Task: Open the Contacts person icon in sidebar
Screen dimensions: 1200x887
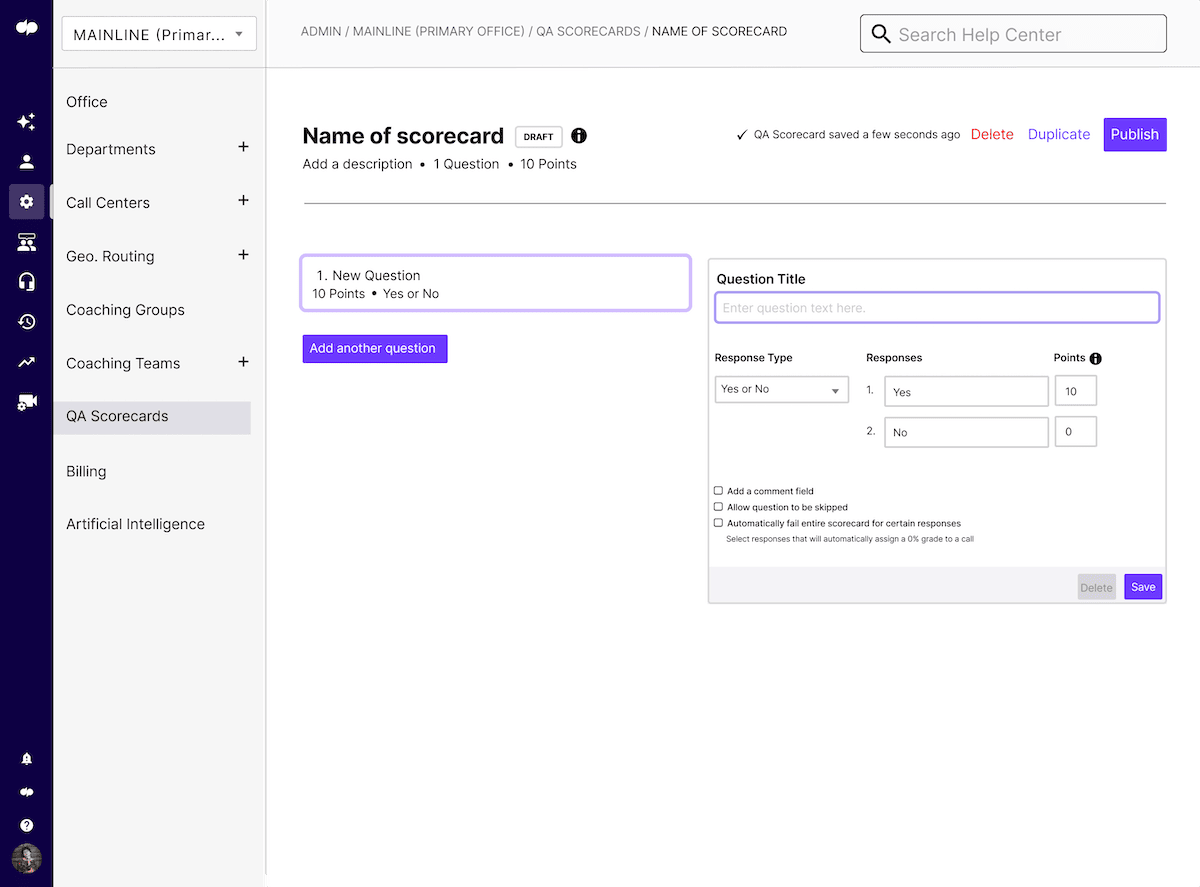Action: (26, 160)
